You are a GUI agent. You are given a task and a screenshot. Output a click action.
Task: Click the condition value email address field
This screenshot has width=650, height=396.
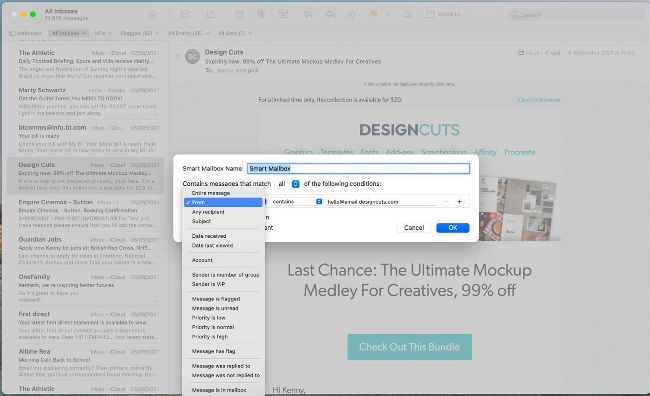point(381,202)
